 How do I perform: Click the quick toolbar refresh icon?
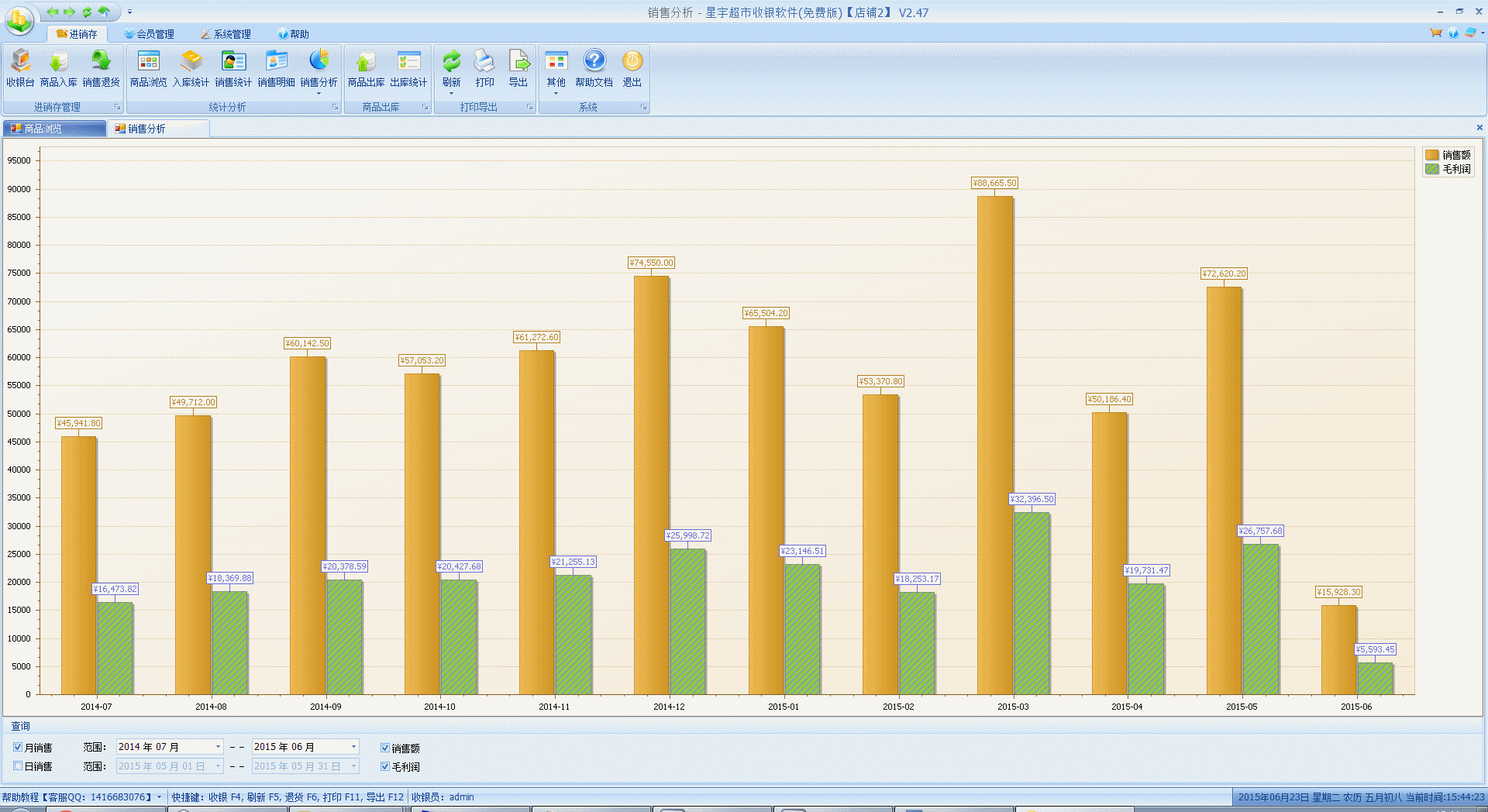(x=87, y=12)
